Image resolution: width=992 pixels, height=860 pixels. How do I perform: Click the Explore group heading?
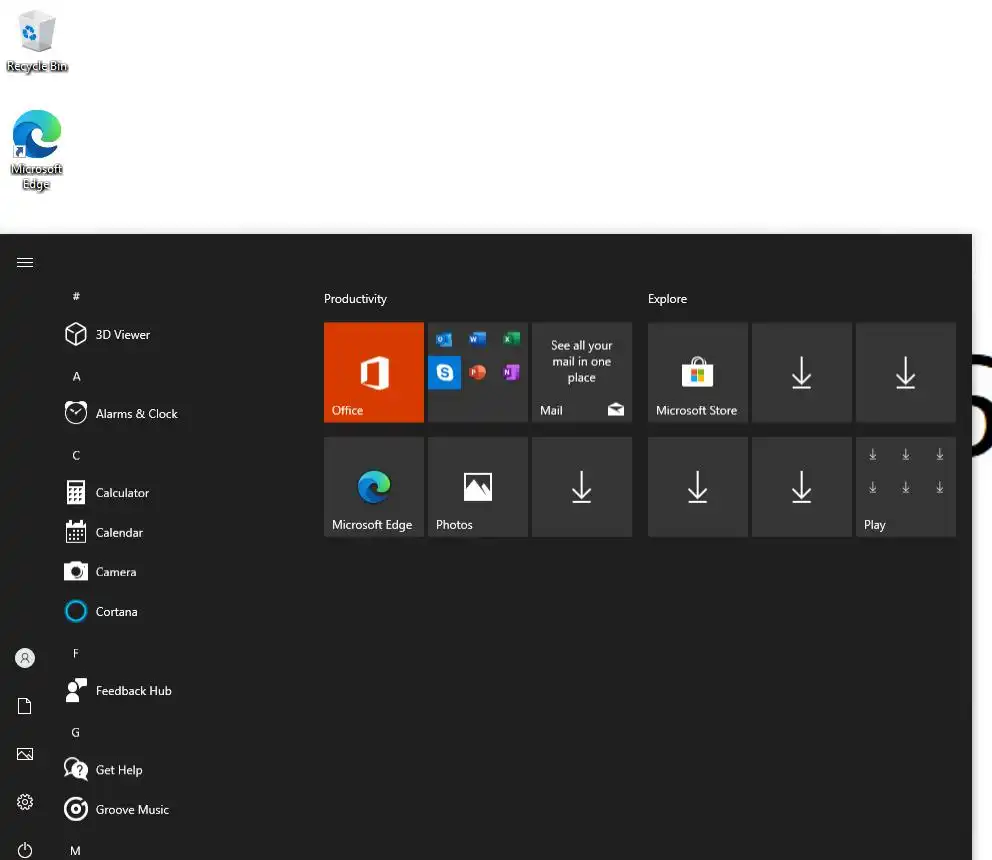click(667, 299)
